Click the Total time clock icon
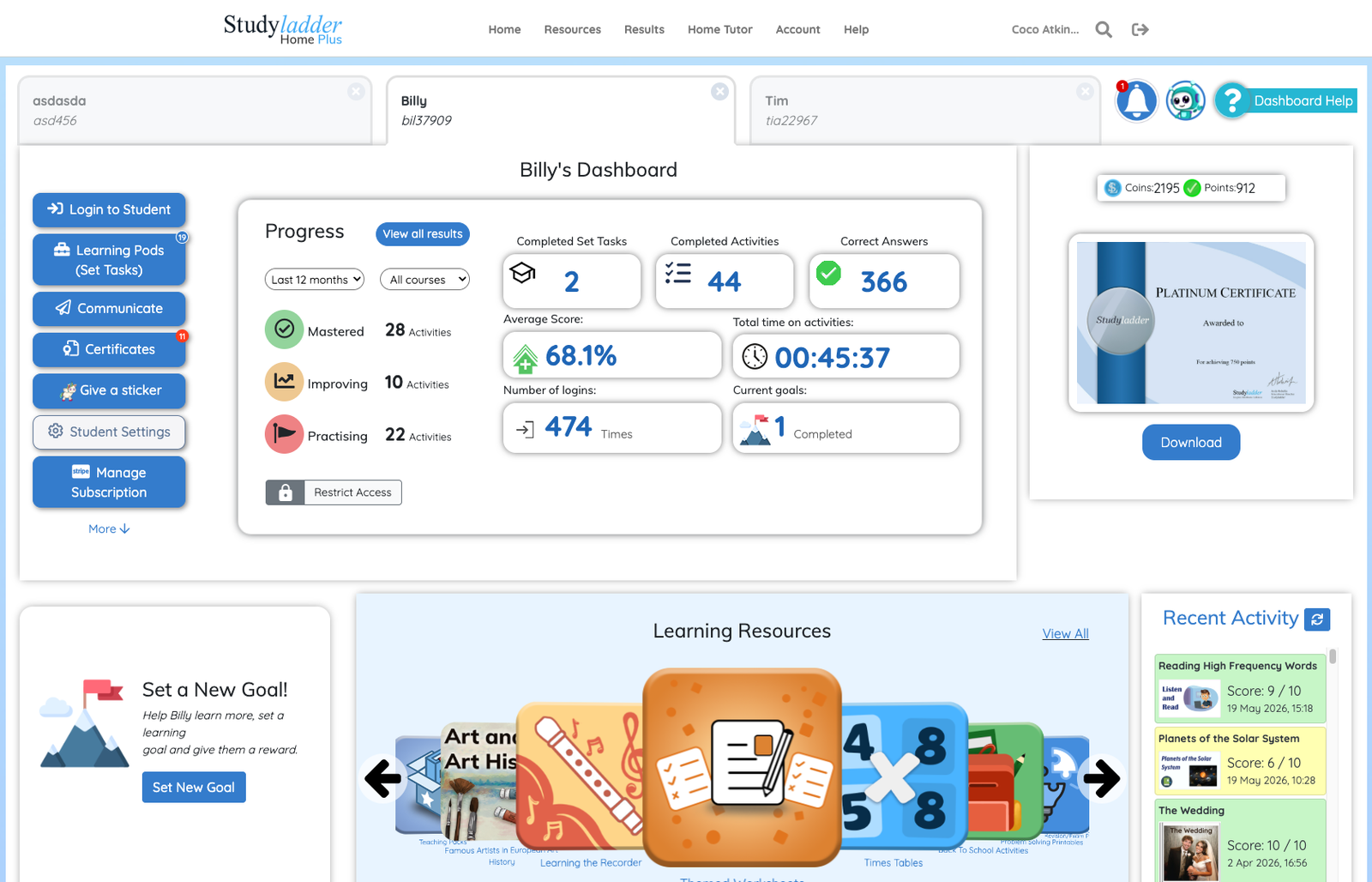This screenshot has height=882, width=1372. tap(755, 356)
